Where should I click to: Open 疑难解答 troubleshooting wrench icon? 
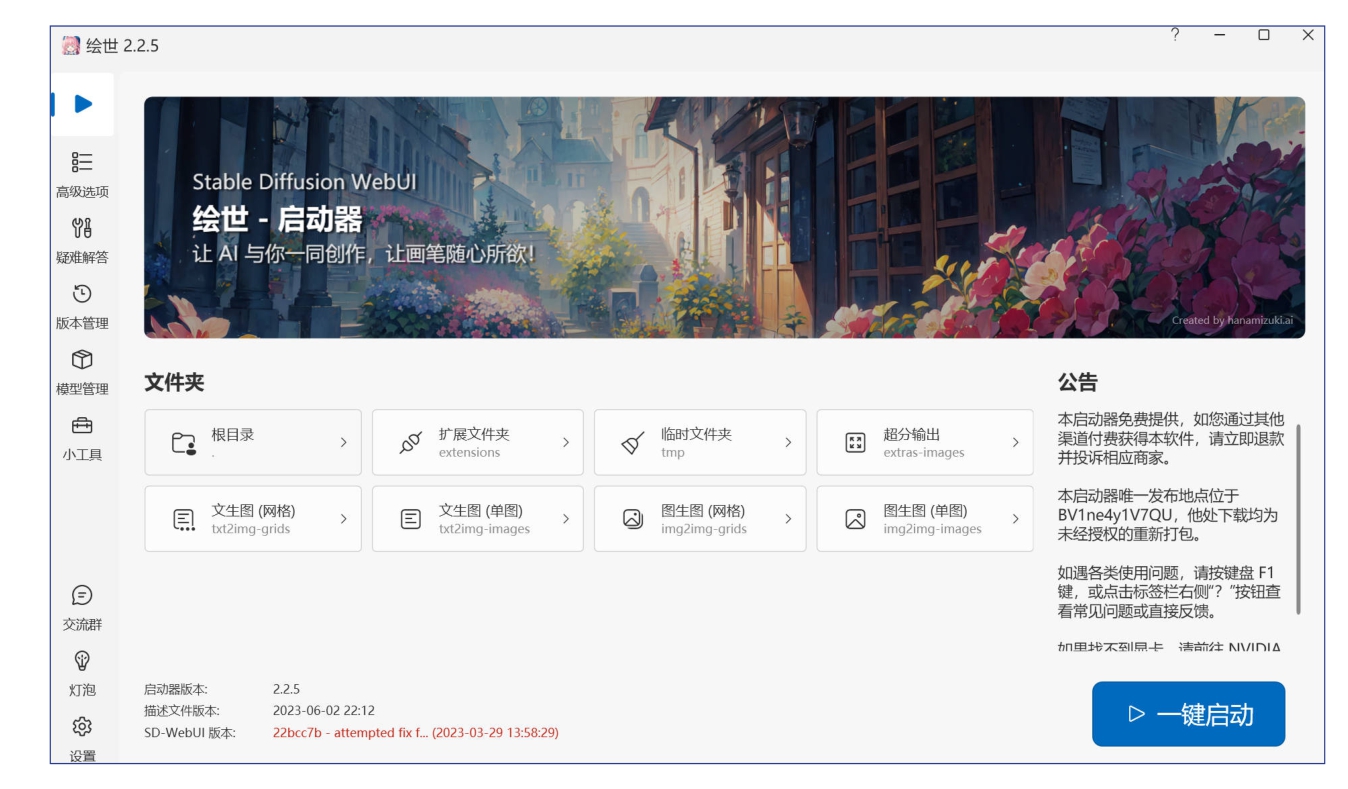click(82, 228)
